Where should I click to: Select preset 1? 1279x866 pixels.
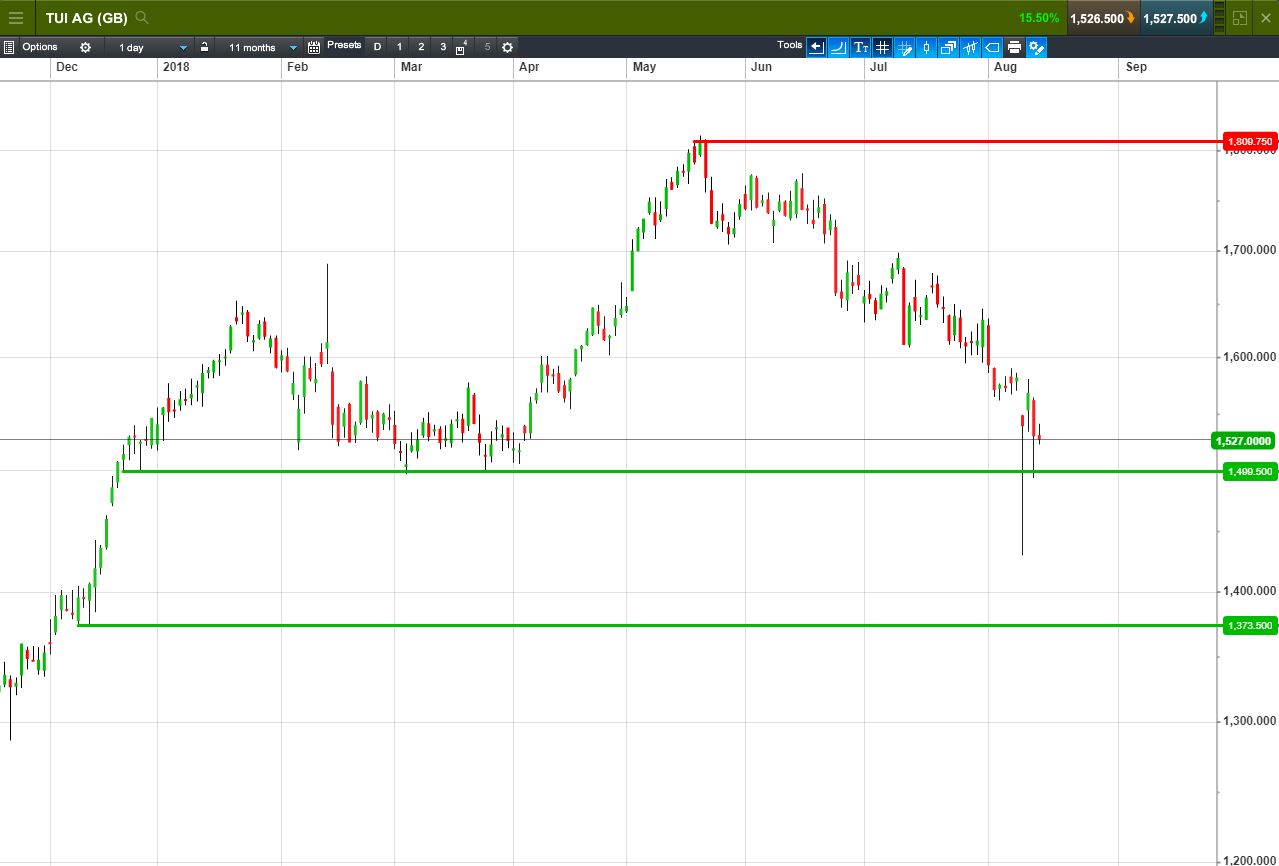pyautogui.click(x=399, y=47)
